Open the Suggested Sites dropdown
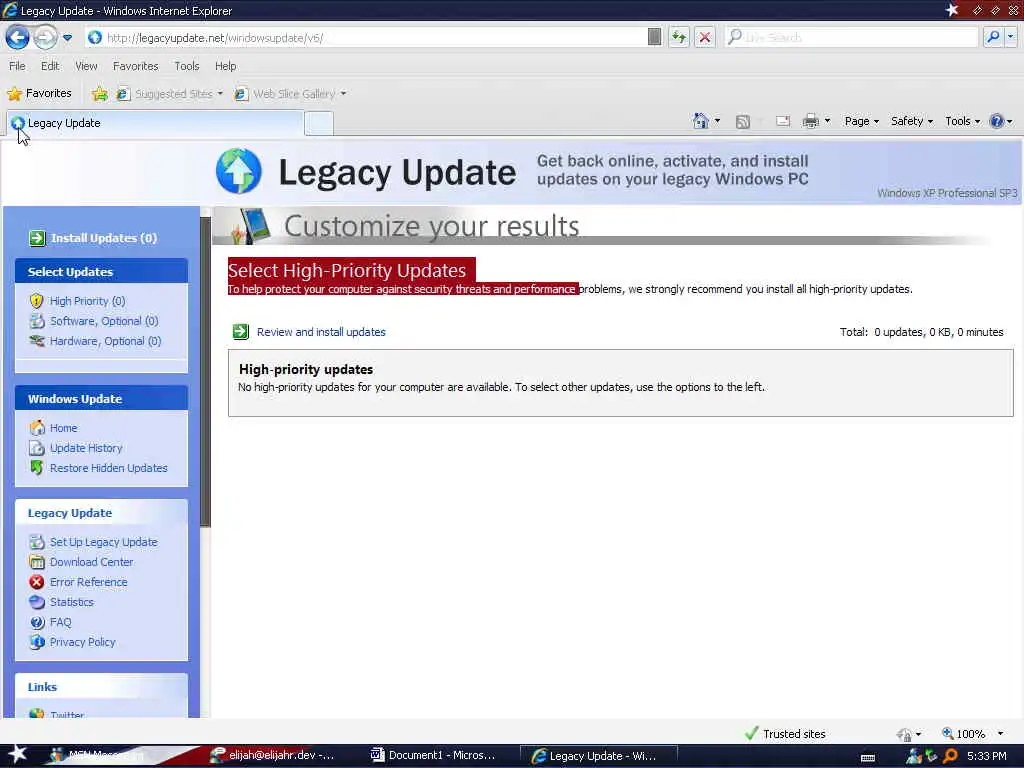This screenshot has width=1024, height=768. 170,93
